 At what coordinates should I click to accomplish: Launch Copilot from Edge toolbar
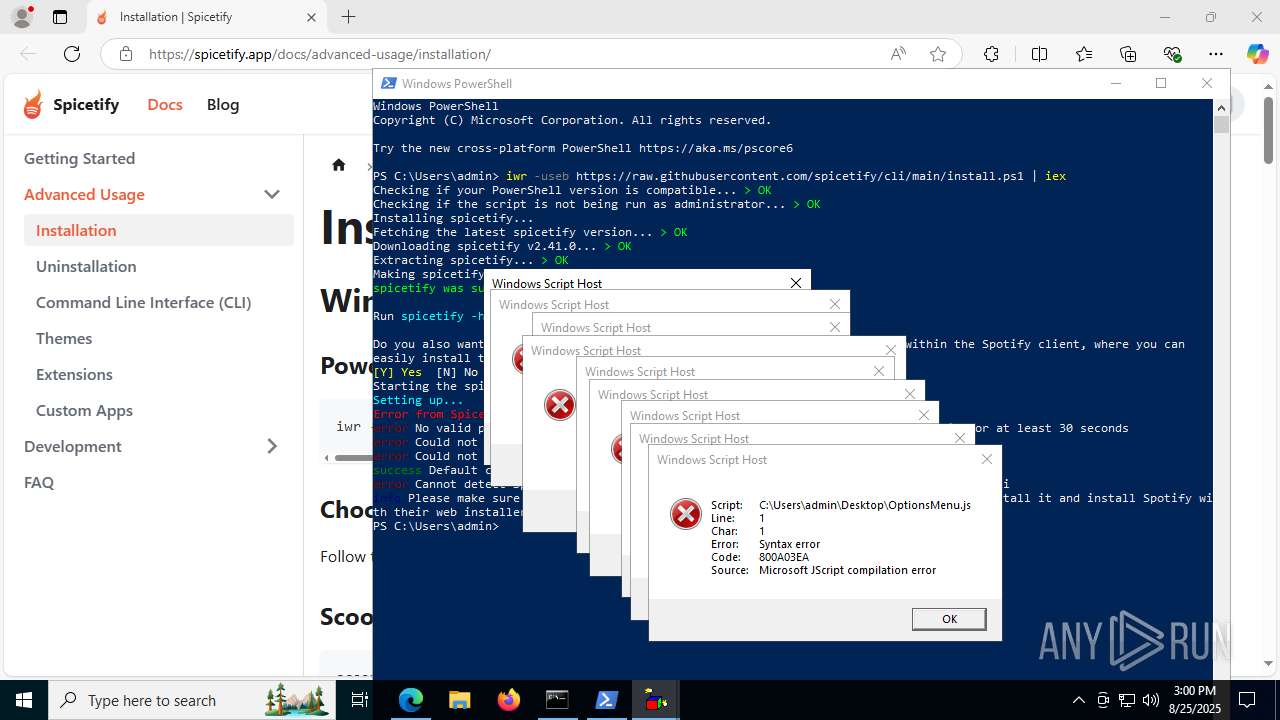[1257, 54]
